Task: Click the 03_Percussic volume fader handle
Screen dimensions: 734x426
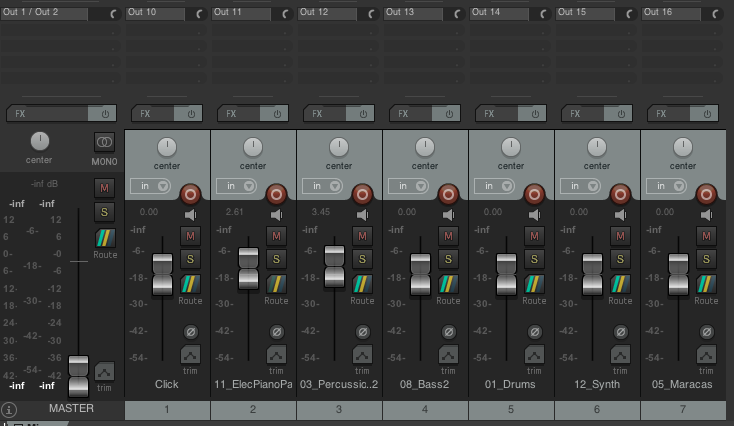Action: click(335, 266)
